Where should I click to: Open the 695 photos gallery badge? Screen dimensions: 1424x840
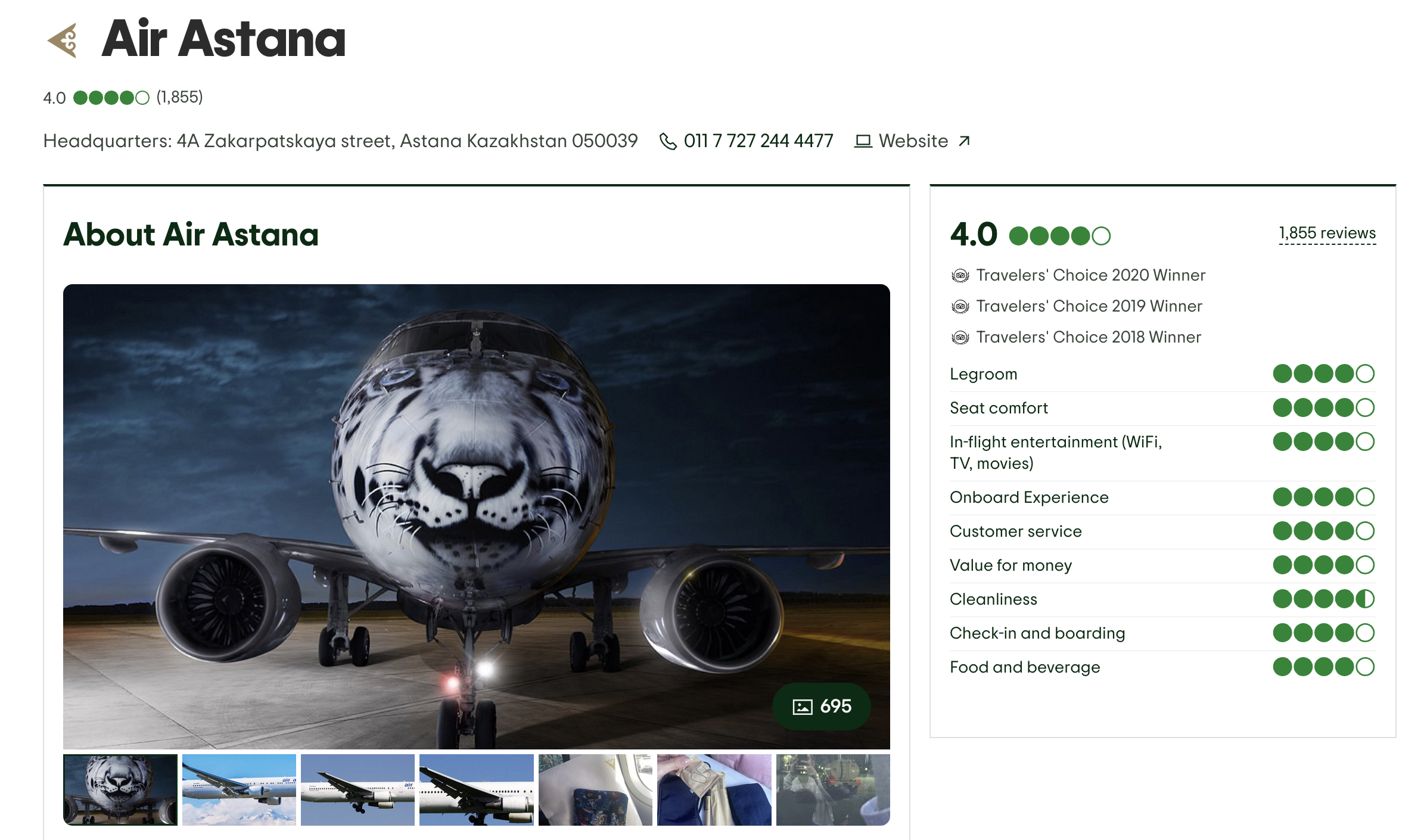click(x=822, y=707)
